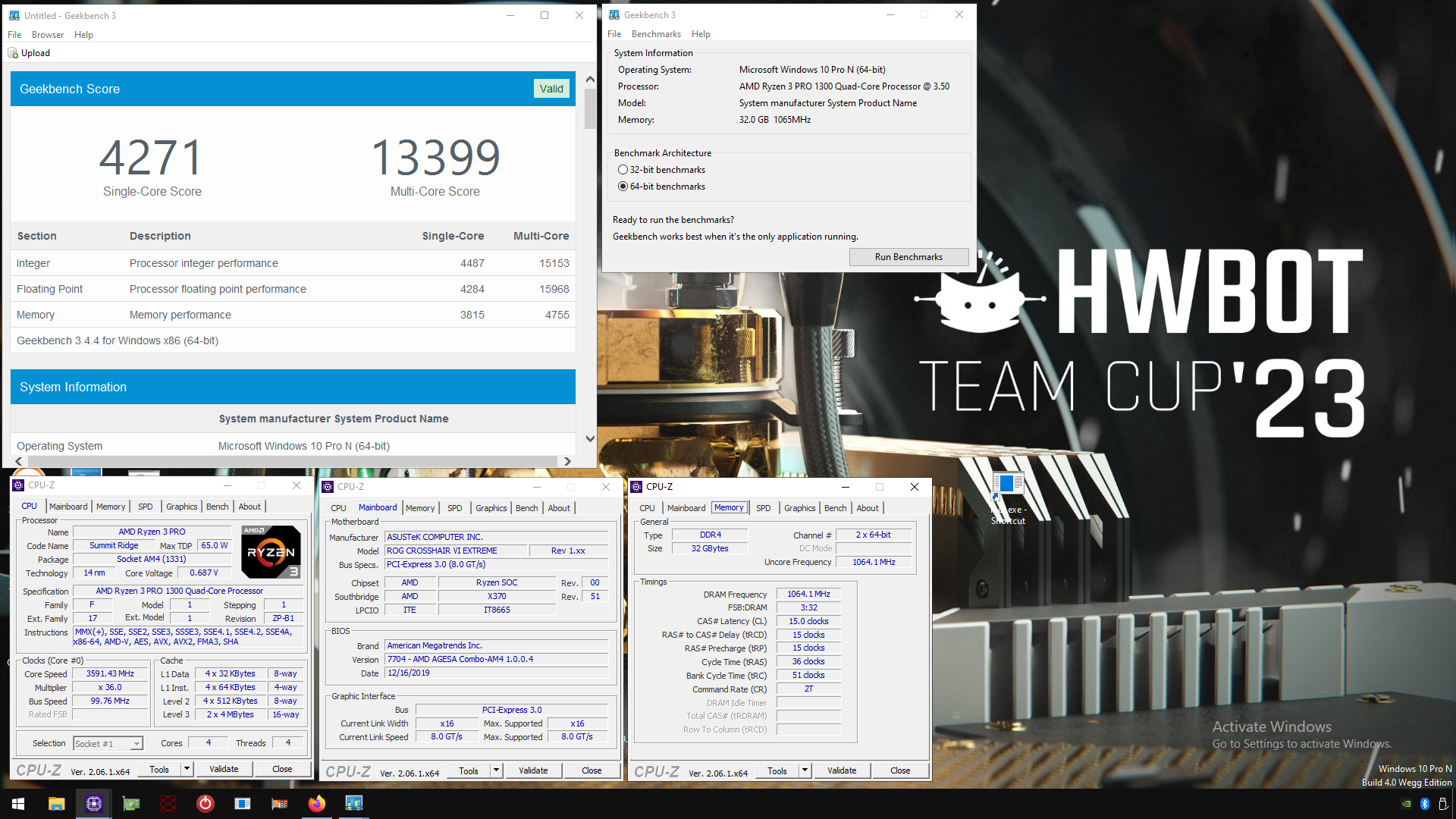
Task: Click the single-core score 4271
Action: (x=152, y=158)
